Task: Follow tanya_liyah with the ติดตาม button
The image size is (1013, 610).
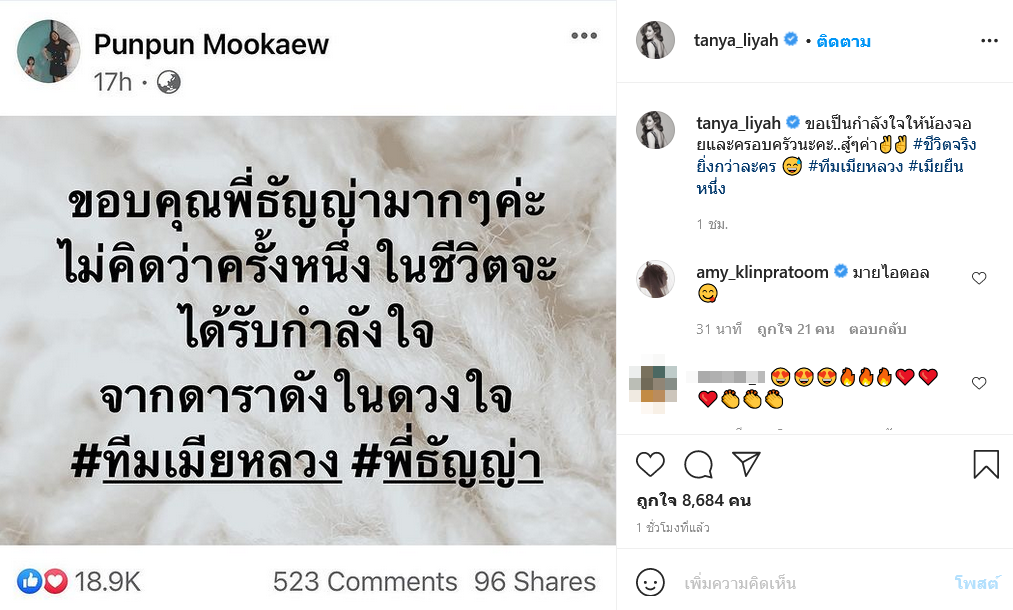Action: click(843, 41)
